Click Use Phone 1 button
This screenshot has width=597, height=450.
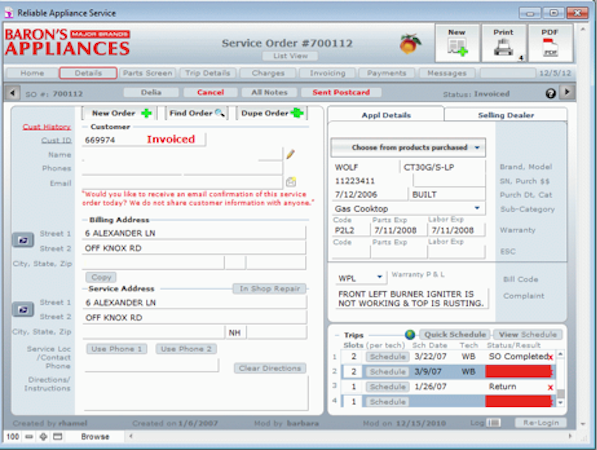click(x=117, y=349)
